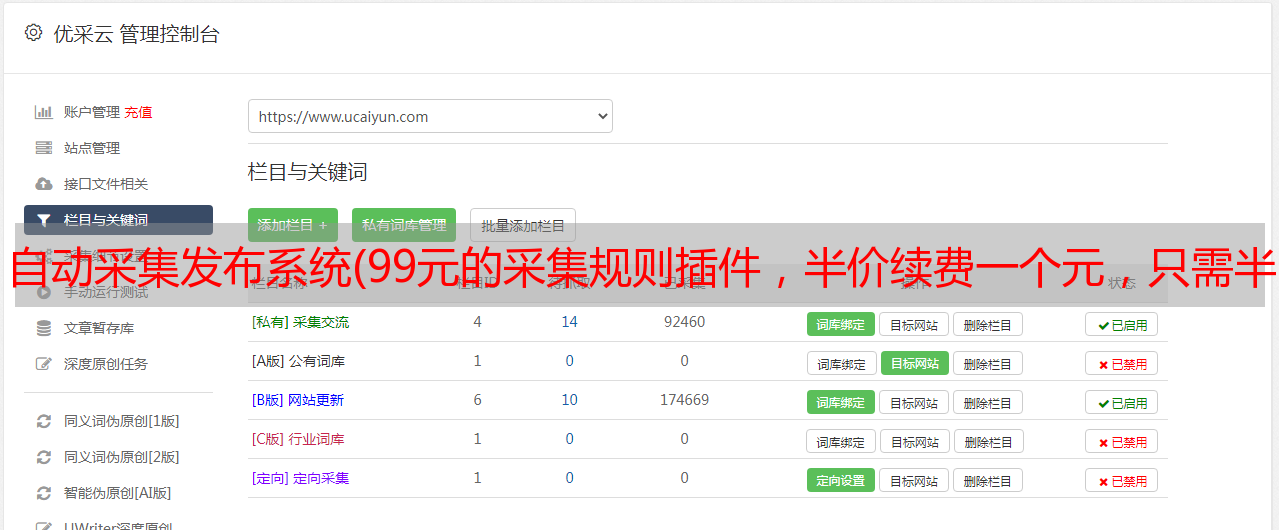Click the value 4 in 采集交流 row

477,322
